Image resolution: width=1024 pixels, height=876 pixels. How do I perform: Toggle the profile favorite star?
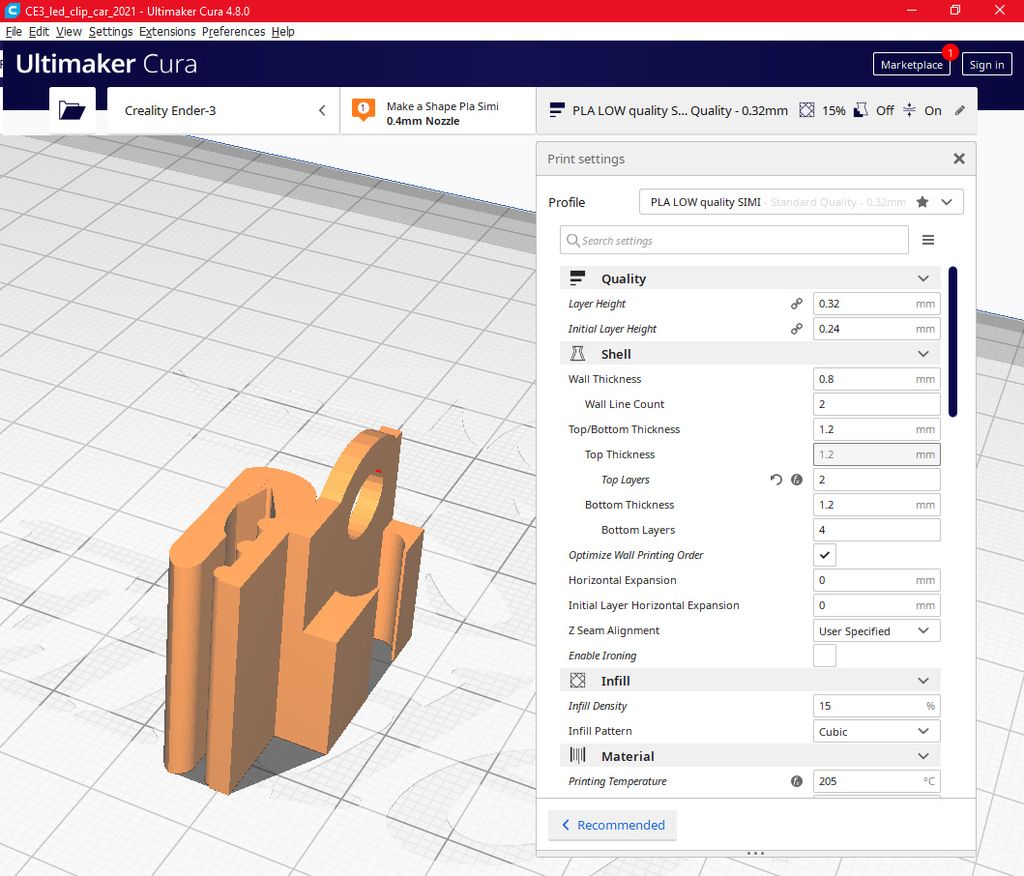point(921,201)
